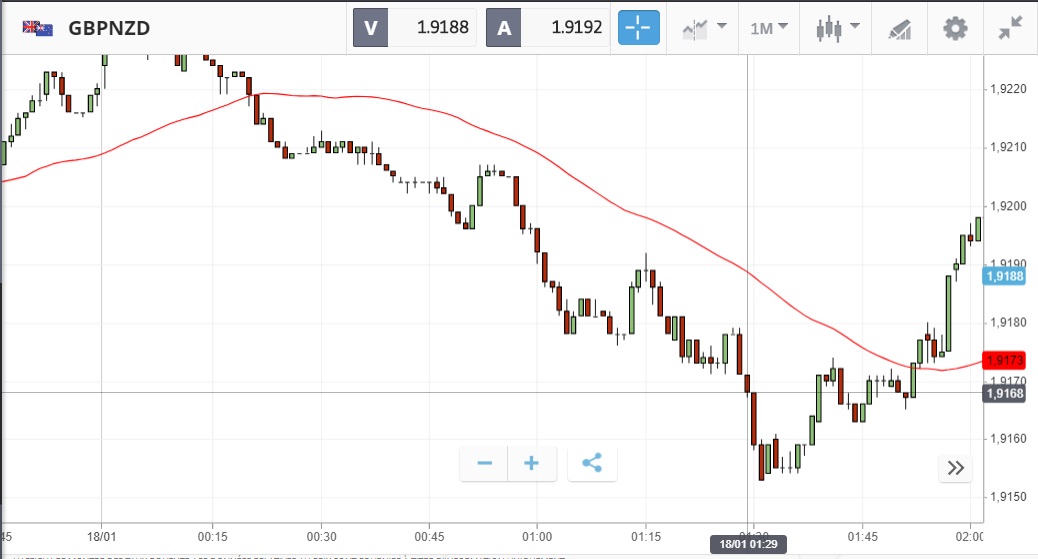The height and width of the screenshot is (559, 1038).
Task: Open the compare chart dropdown
Action: click(704, 28)
